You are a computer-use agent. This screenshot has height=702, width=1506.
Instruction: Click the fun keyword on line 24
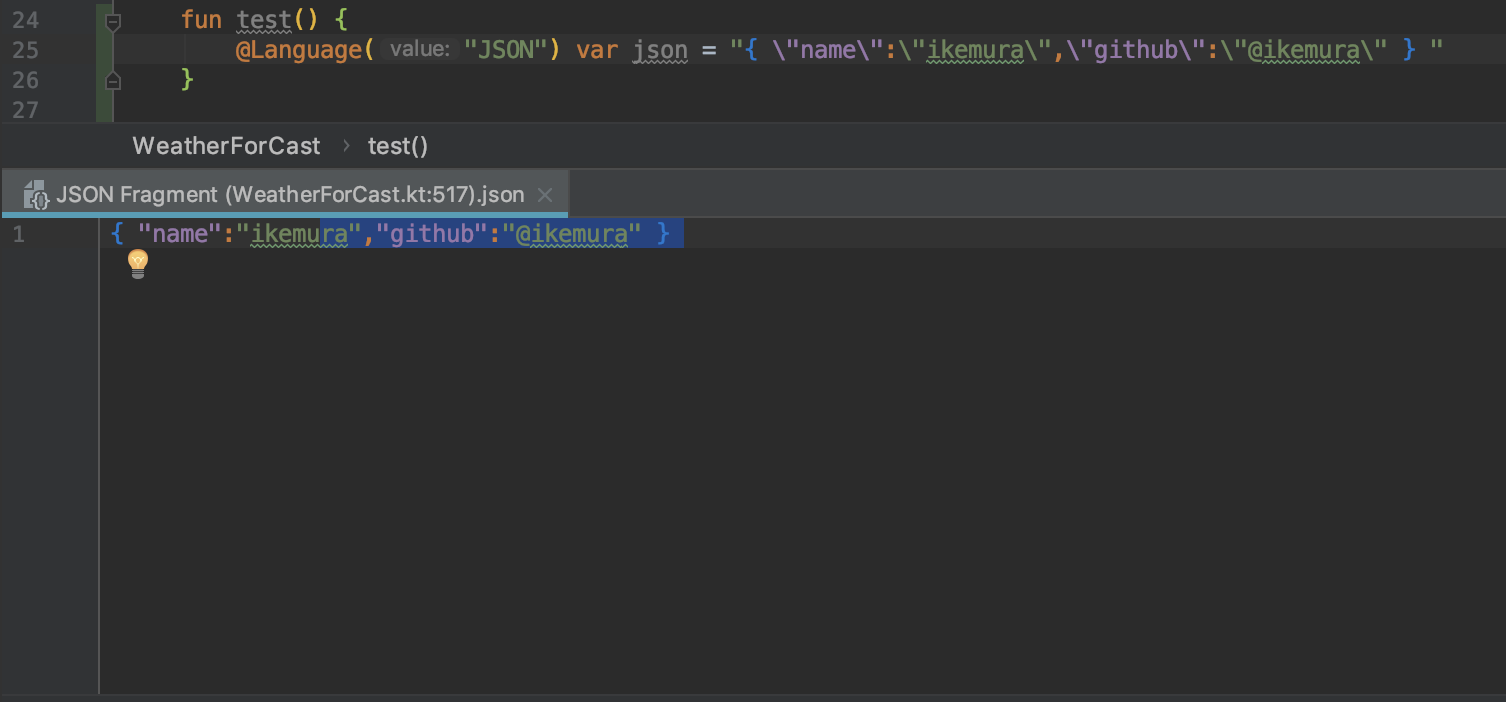coord(201,19)
